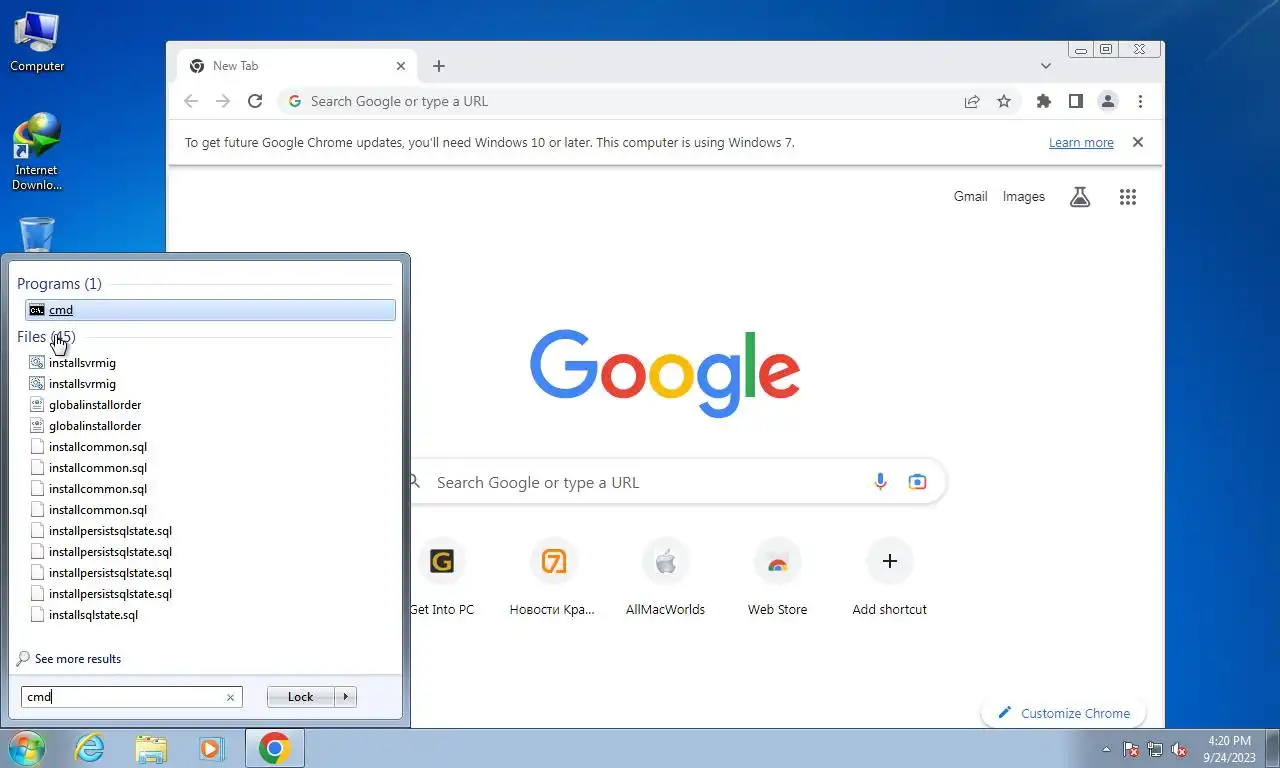Add shortcut to New Tab page
Screen dimensions: 1280x768
click(x=889, y=577)
